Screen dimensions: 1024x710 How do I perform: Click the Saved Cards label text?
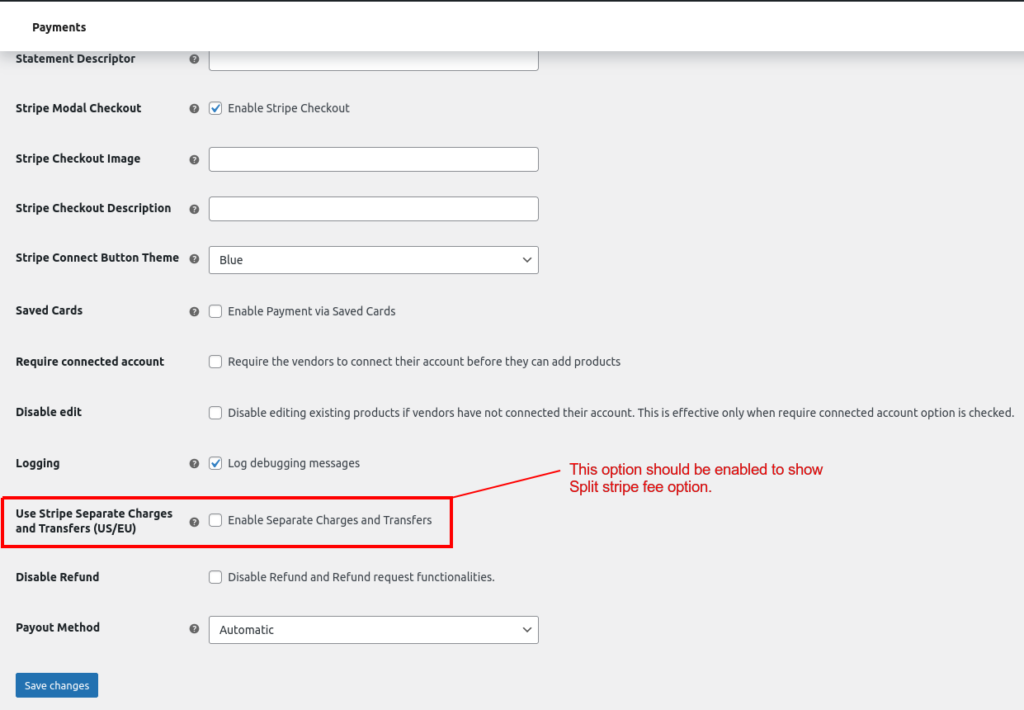click(49, 310)
